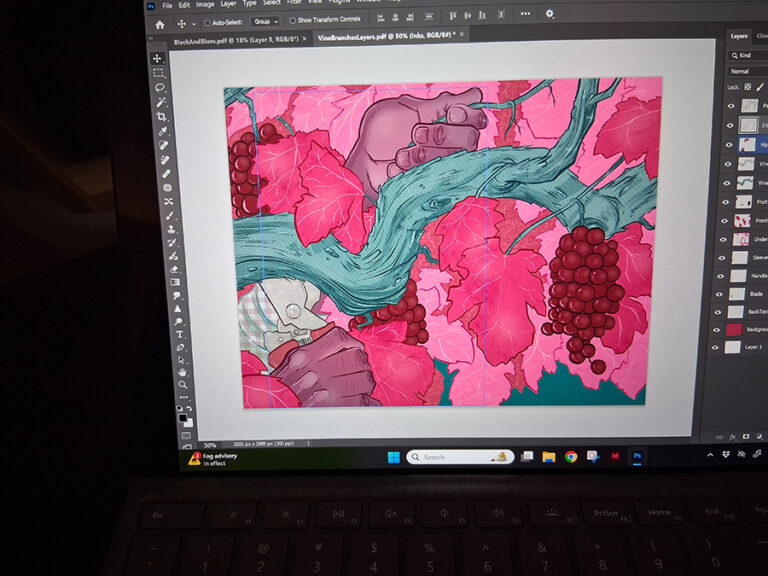
Task: Check Show Transform Controls
Action: click(x=292, y=20)
